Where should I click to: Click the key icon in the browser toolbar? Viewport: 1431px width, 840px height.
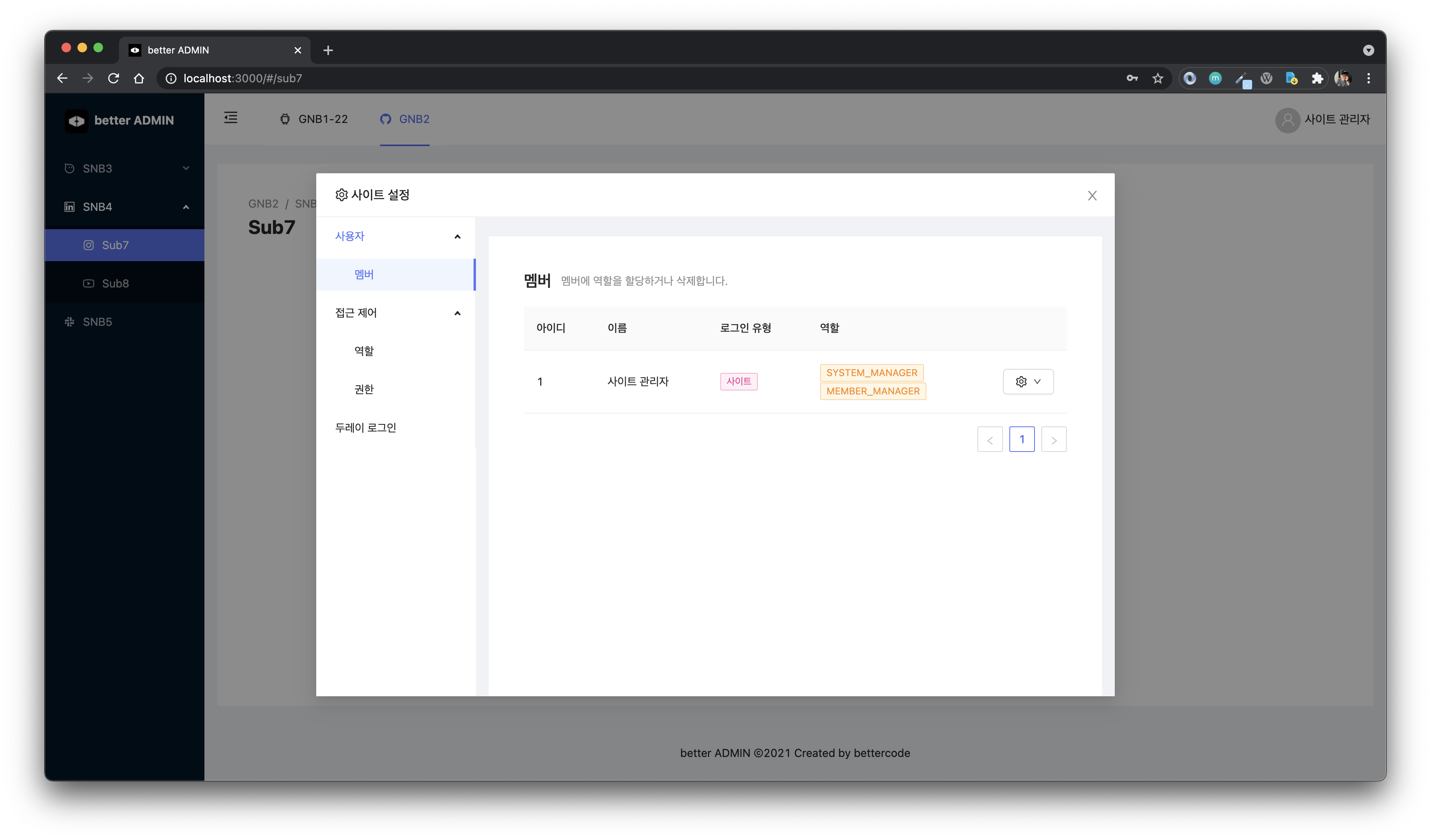pos(1132,78)
